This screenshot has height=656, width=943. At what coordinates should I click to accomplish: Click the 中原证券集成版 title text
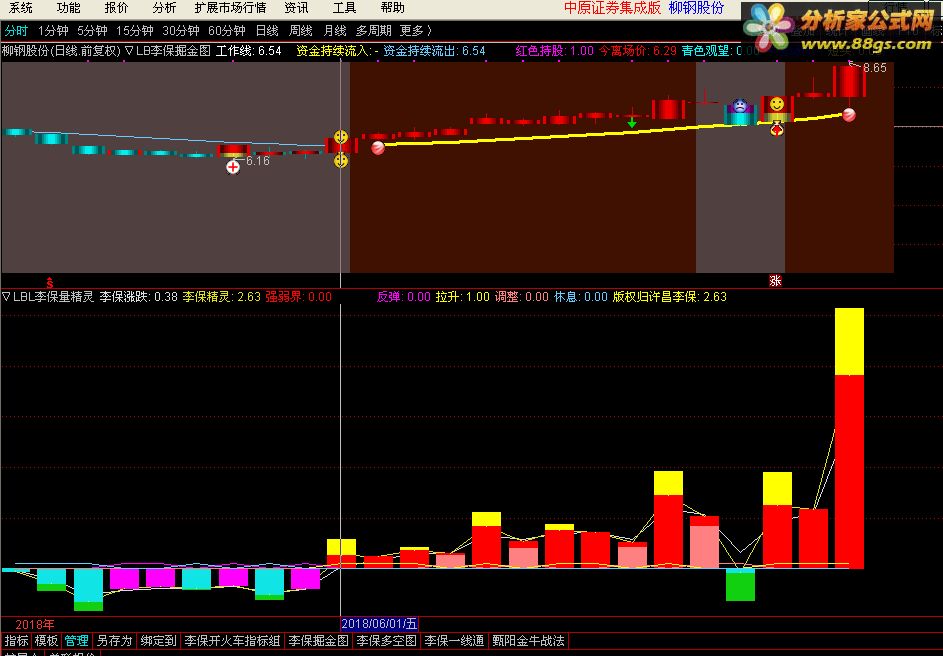[x=612, y=8]
